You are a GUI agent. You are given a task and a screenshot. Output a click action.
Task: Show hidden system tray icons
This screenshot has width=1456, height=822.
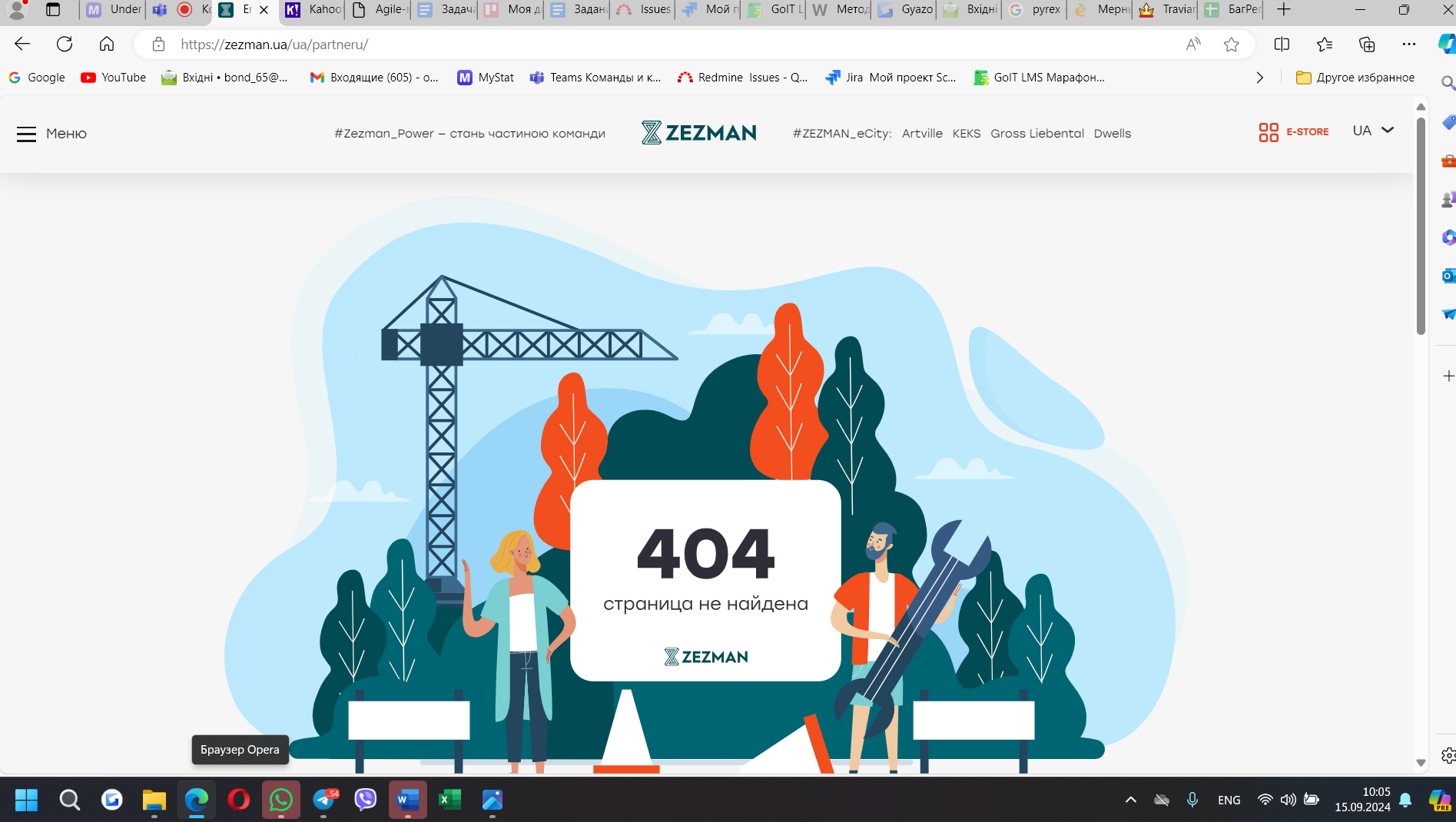pyautogui.click(x=1130, y=800)
